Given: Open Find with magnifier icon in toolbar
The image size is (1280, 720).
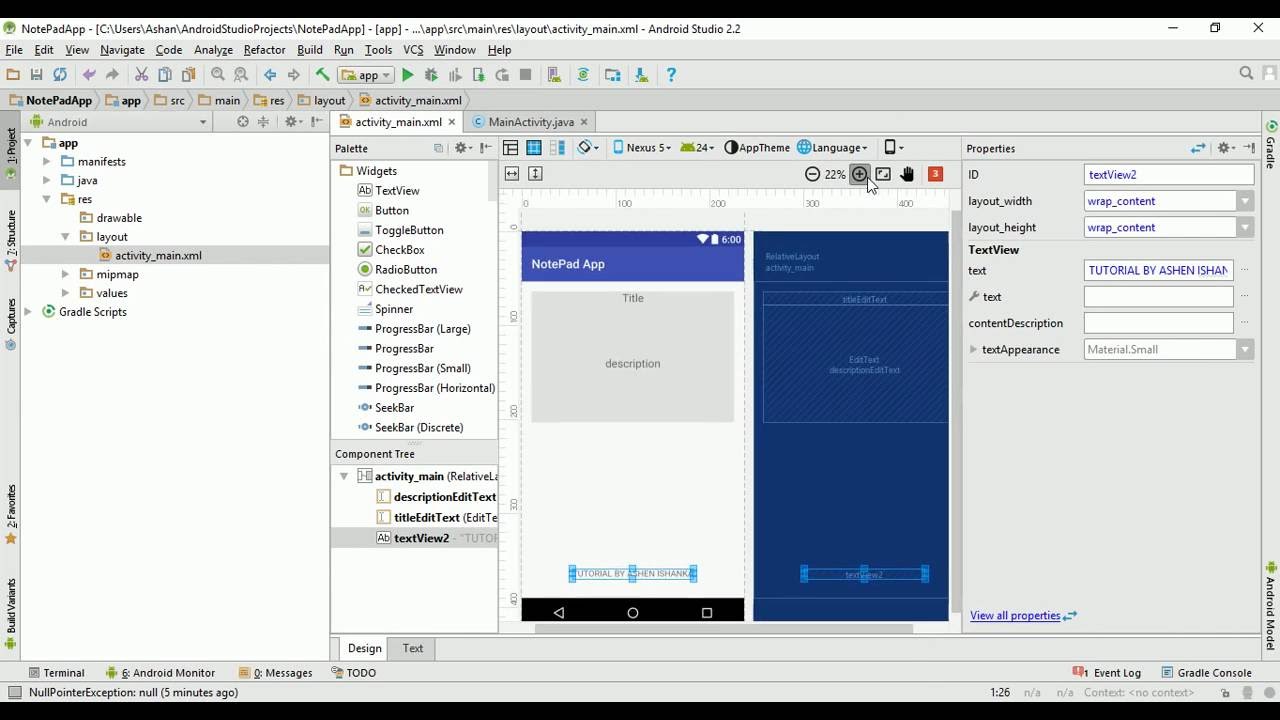Looking at the screenshot, I should point(218,75).
